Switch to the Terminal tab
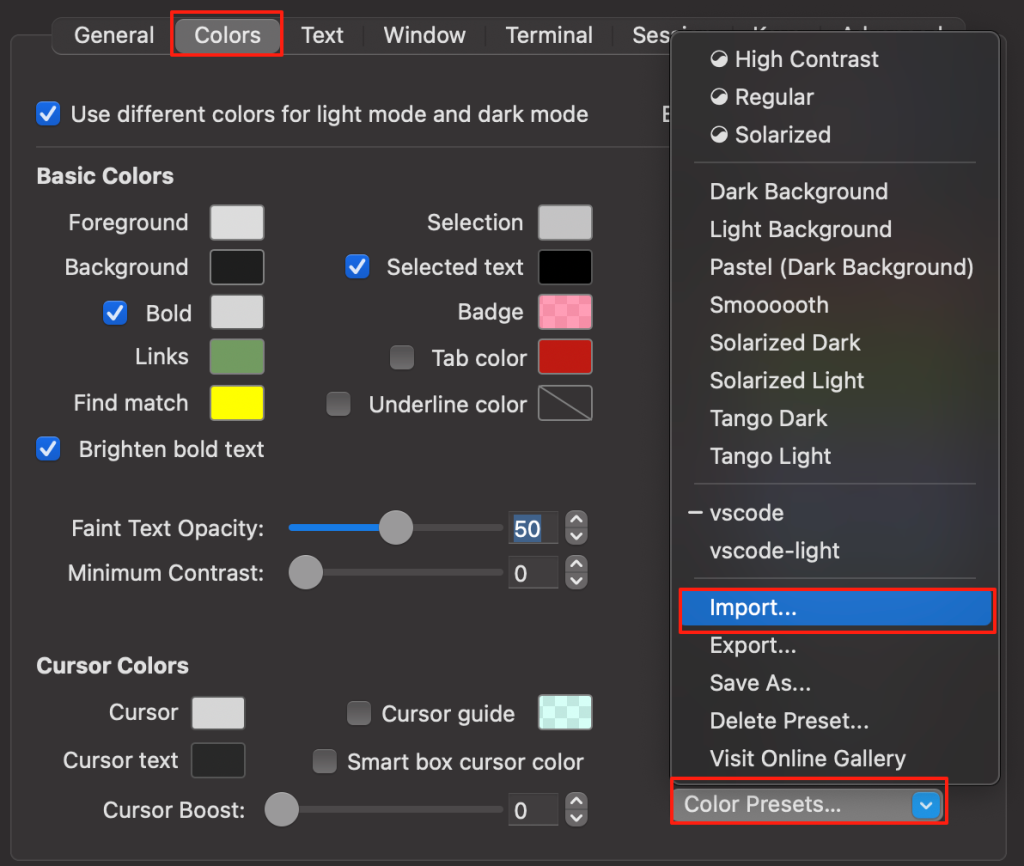This screenshot has height=866, width=1024. 549,35
